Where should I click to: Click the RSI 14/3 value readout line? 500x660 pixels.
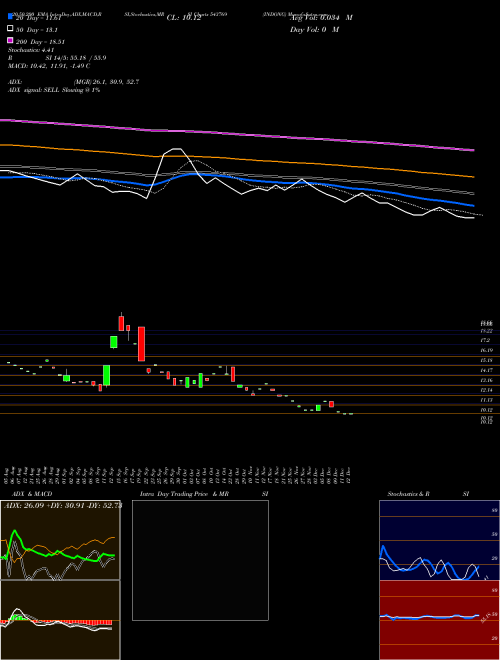coord(57,58)
